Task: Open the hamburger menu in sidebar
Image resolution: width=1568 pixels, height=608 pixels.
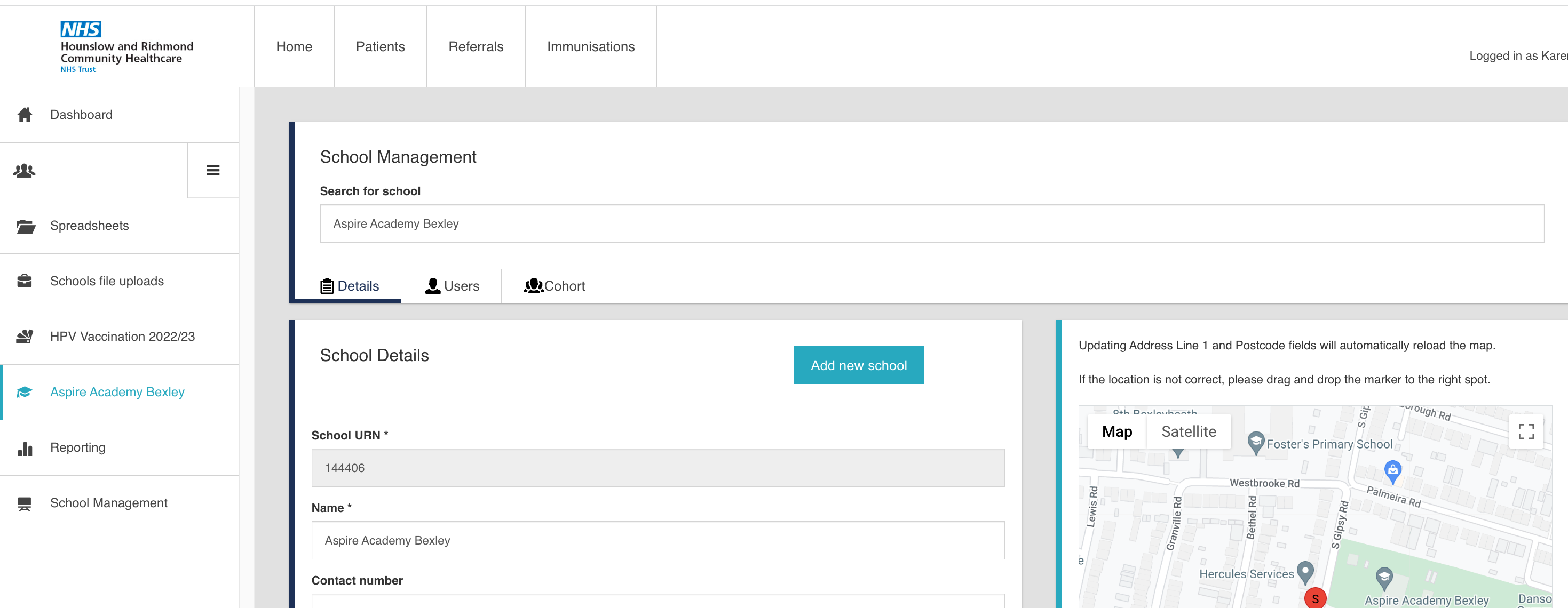Action: tap(213, 171)
